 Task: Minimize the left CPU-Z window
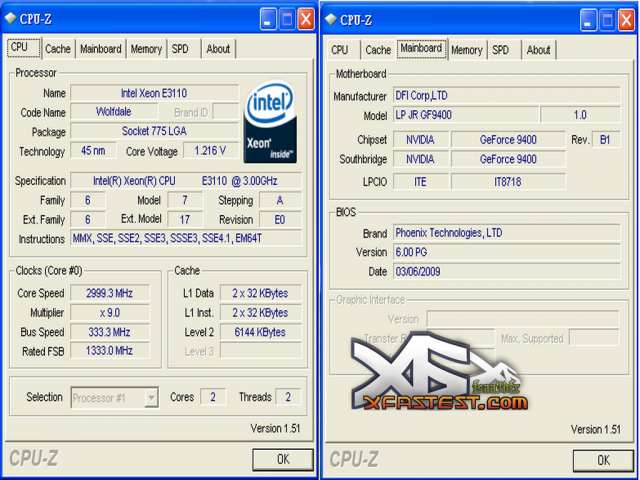(x=268, y=19)
